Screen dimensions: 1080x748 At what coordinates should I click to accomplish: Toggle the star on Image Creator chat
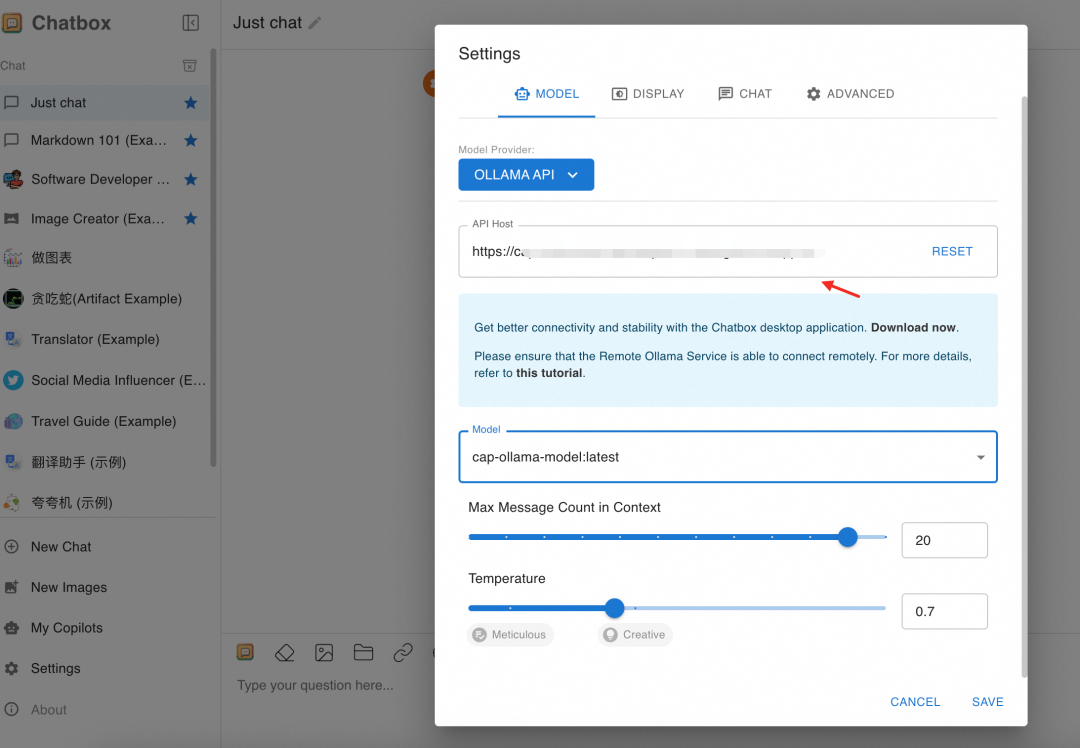pyautogui.click(x=191, y=218)
